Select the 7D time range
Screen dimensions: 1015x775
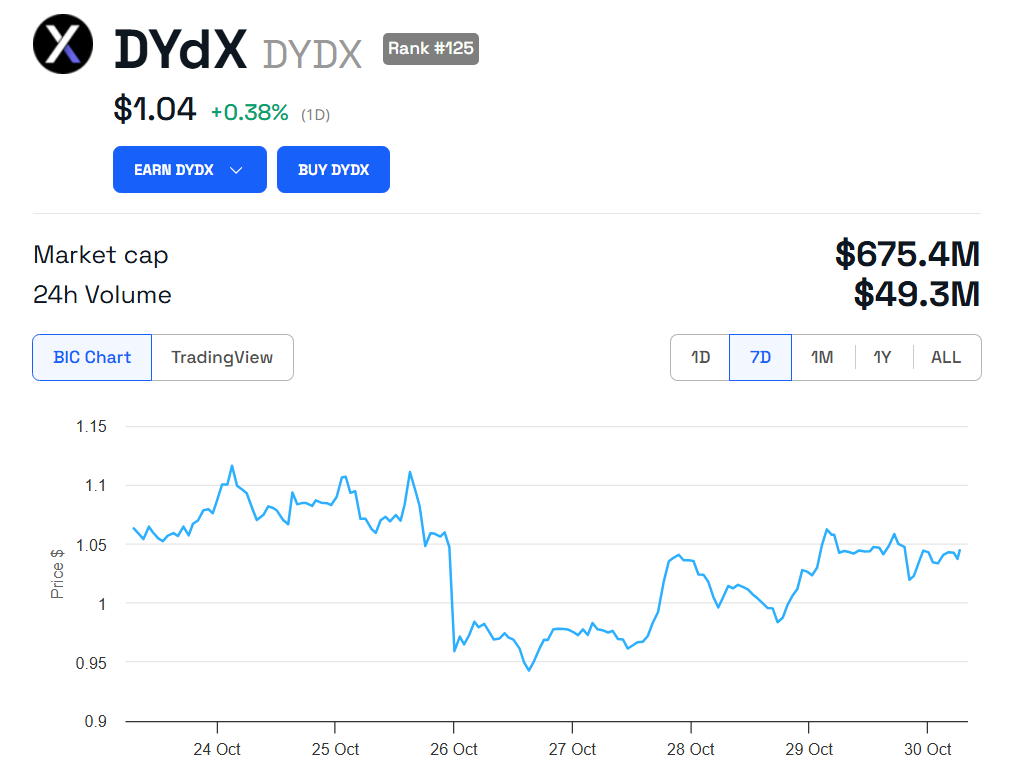(x=761, y=357)
